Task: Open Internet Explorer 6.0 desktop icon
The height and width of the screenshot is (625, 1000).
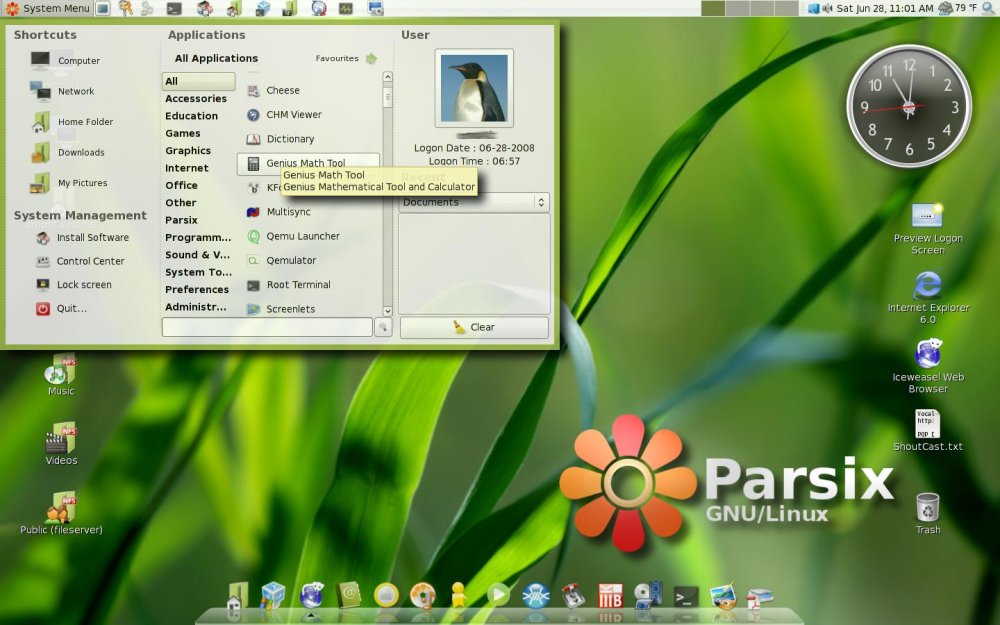Action: click(x=928, y=297)
